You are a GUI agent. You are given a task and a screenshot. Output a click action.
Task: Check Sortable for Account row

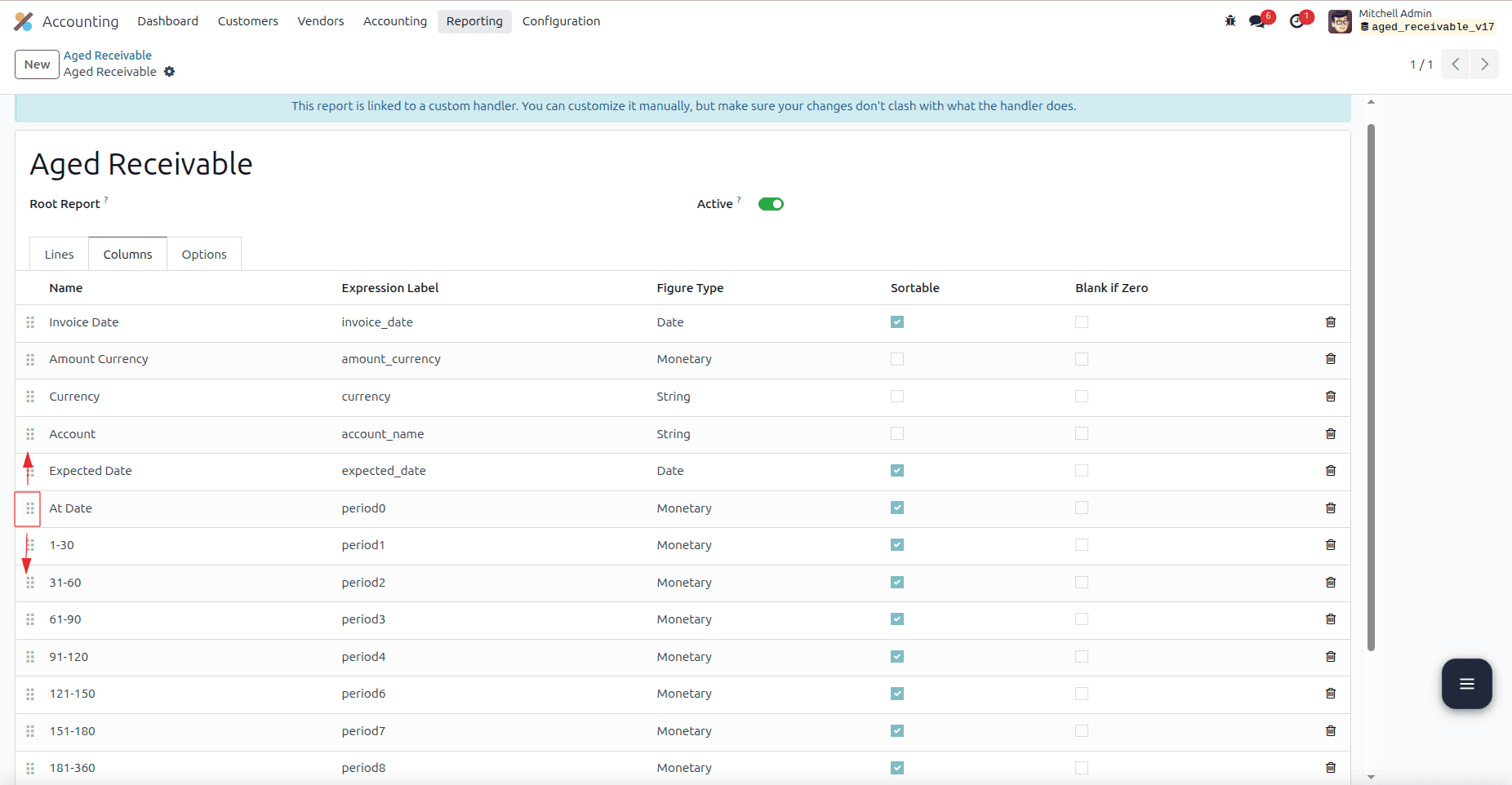897,434
